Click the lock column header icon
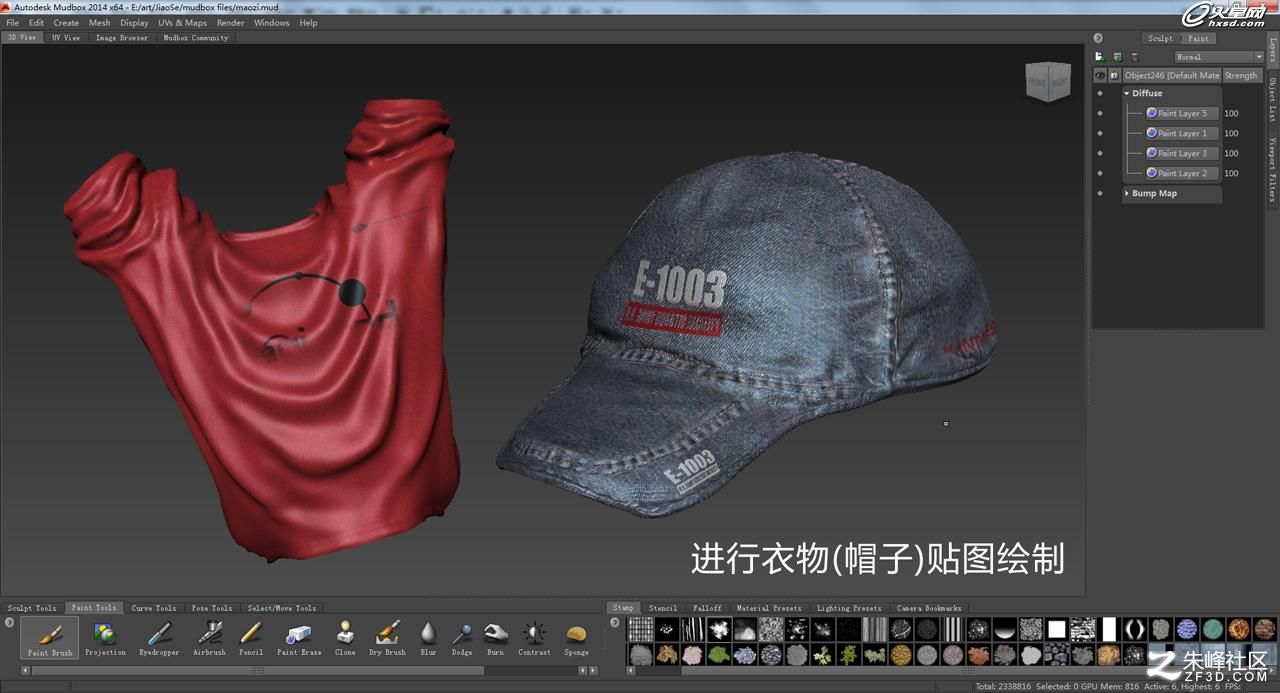 click(x=1114, y=75)
